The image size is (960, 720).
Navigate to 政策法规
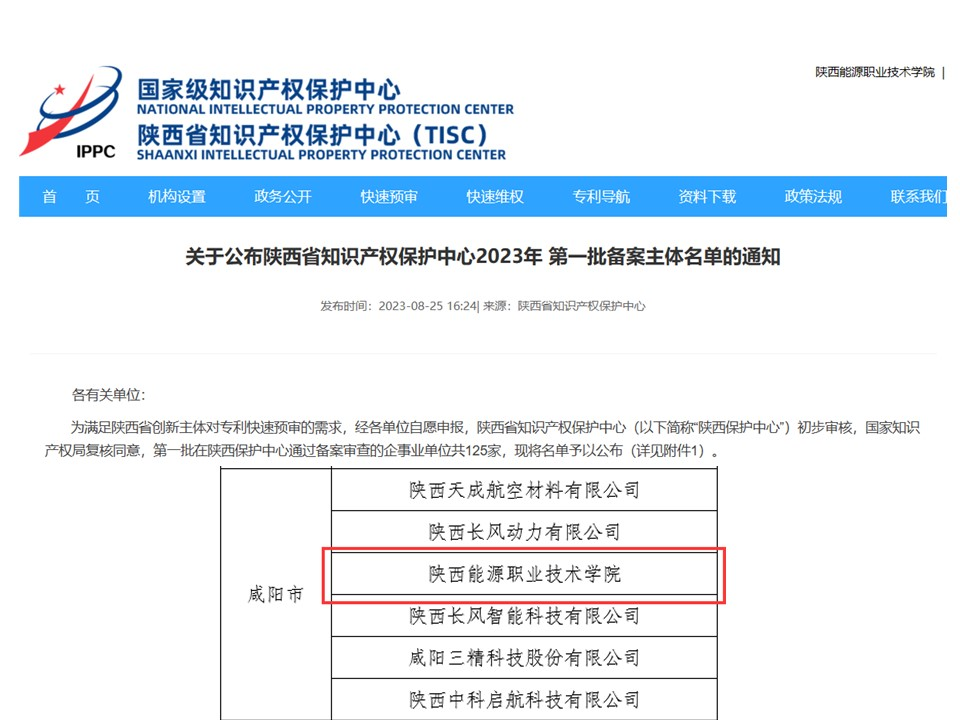pyautogui.click(x=813, y=197)
